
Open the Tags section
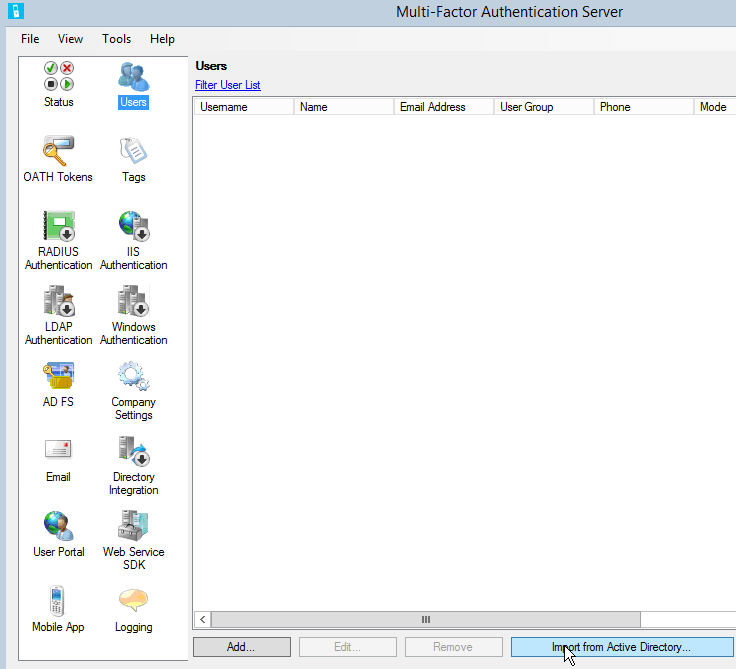[x=133, y=152]
